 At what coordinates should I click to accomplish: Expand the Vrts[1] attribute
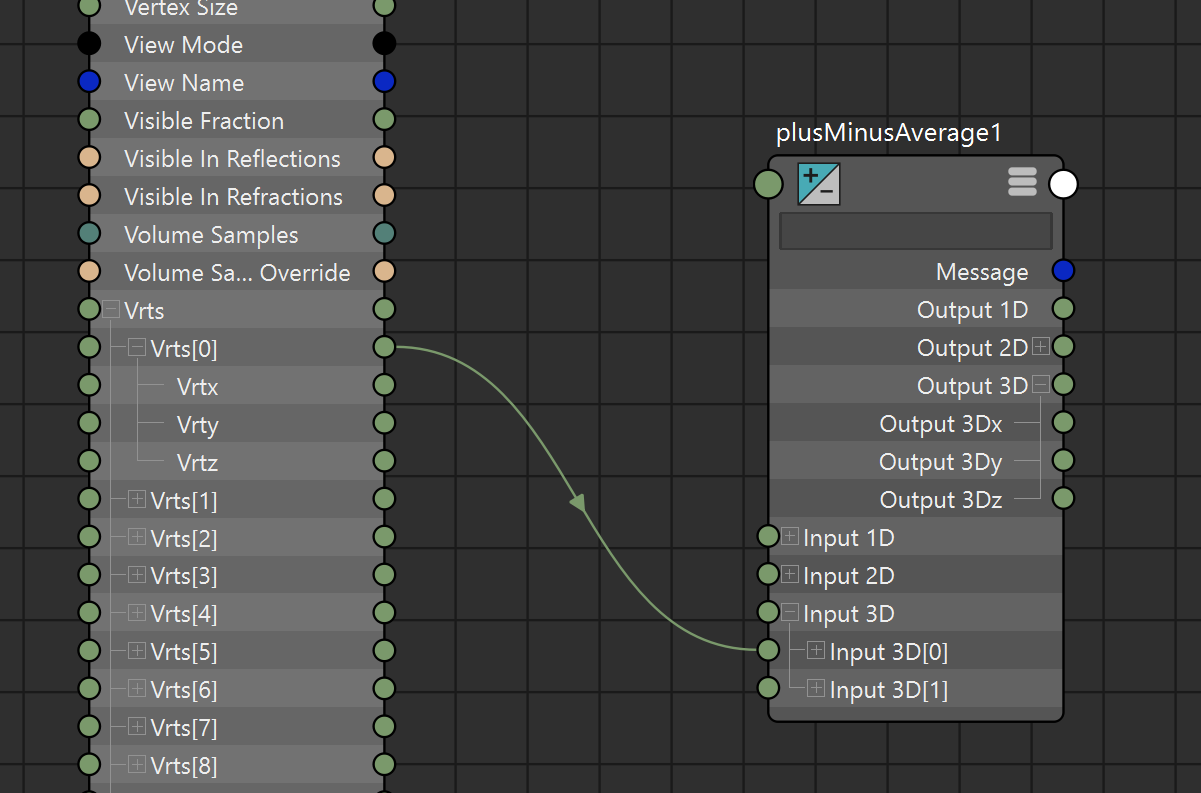(x=137, y=499)
